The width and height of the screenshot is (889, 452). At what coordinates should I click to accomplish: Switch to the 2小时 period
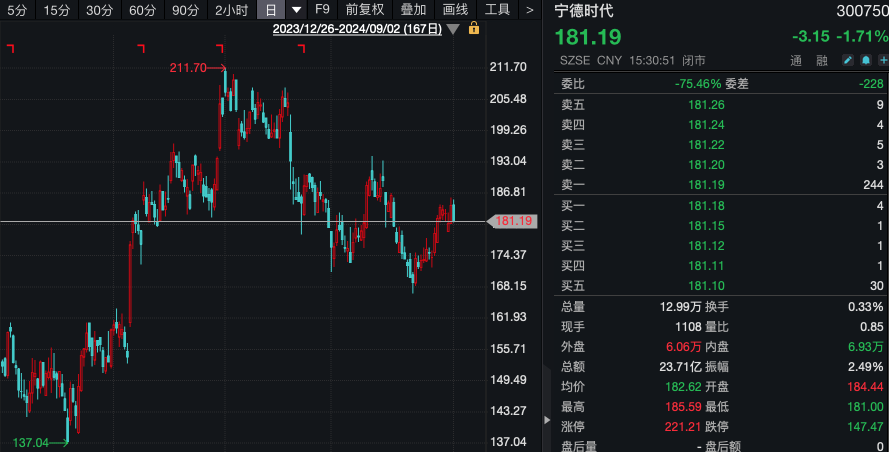point(231,10)
